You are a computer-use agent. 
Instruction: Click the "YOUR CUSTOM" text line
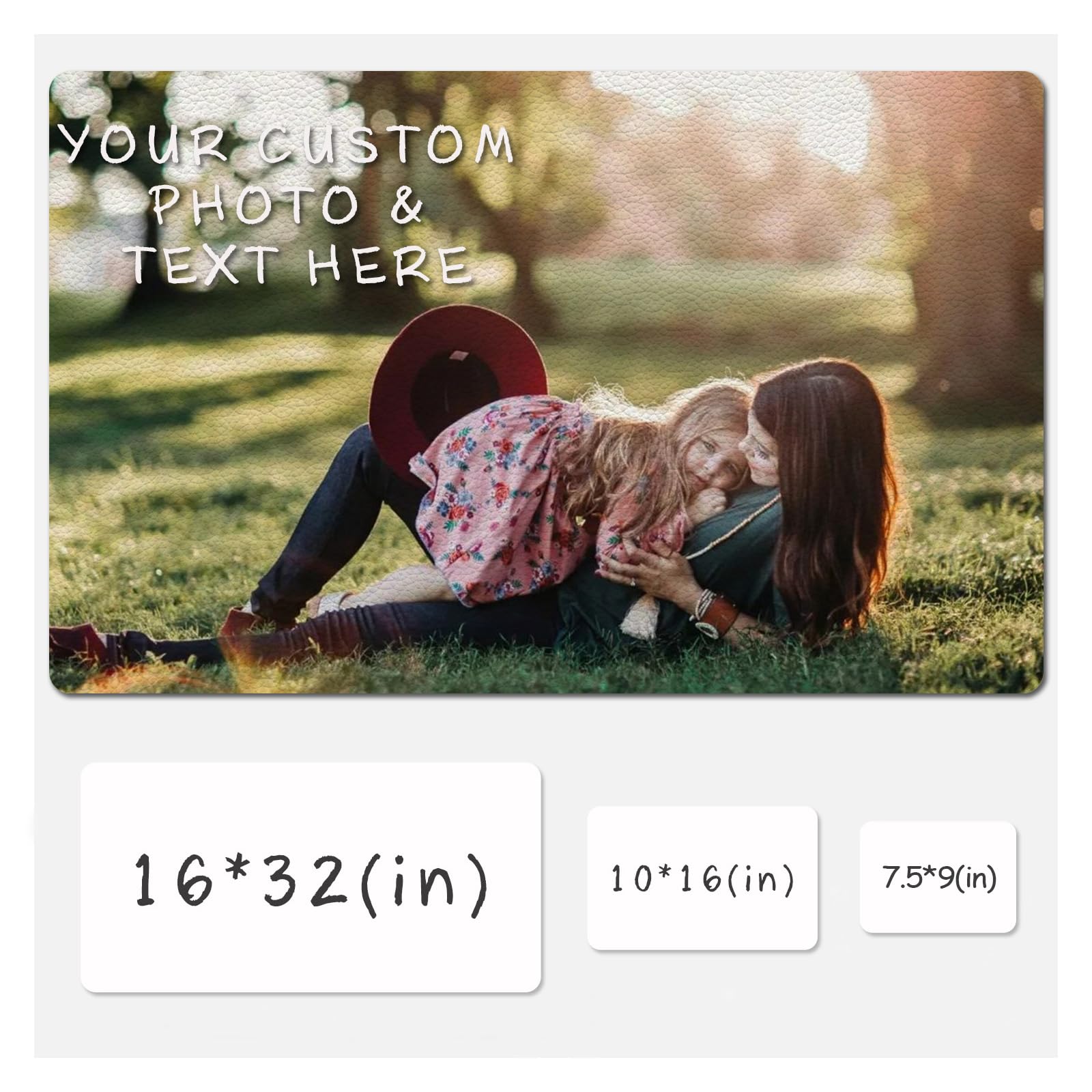click(x=287, y=145)
